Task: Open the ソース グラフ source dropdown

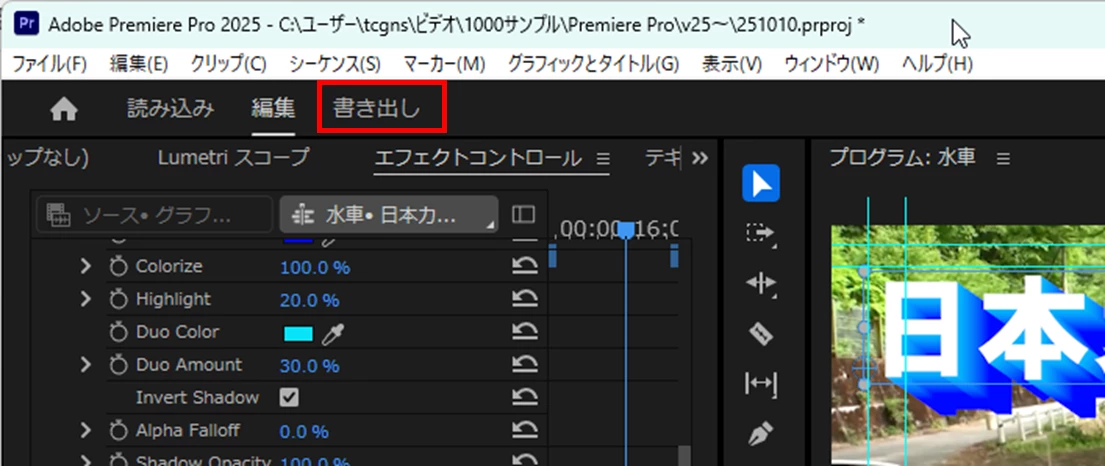Action: [154, 214]
